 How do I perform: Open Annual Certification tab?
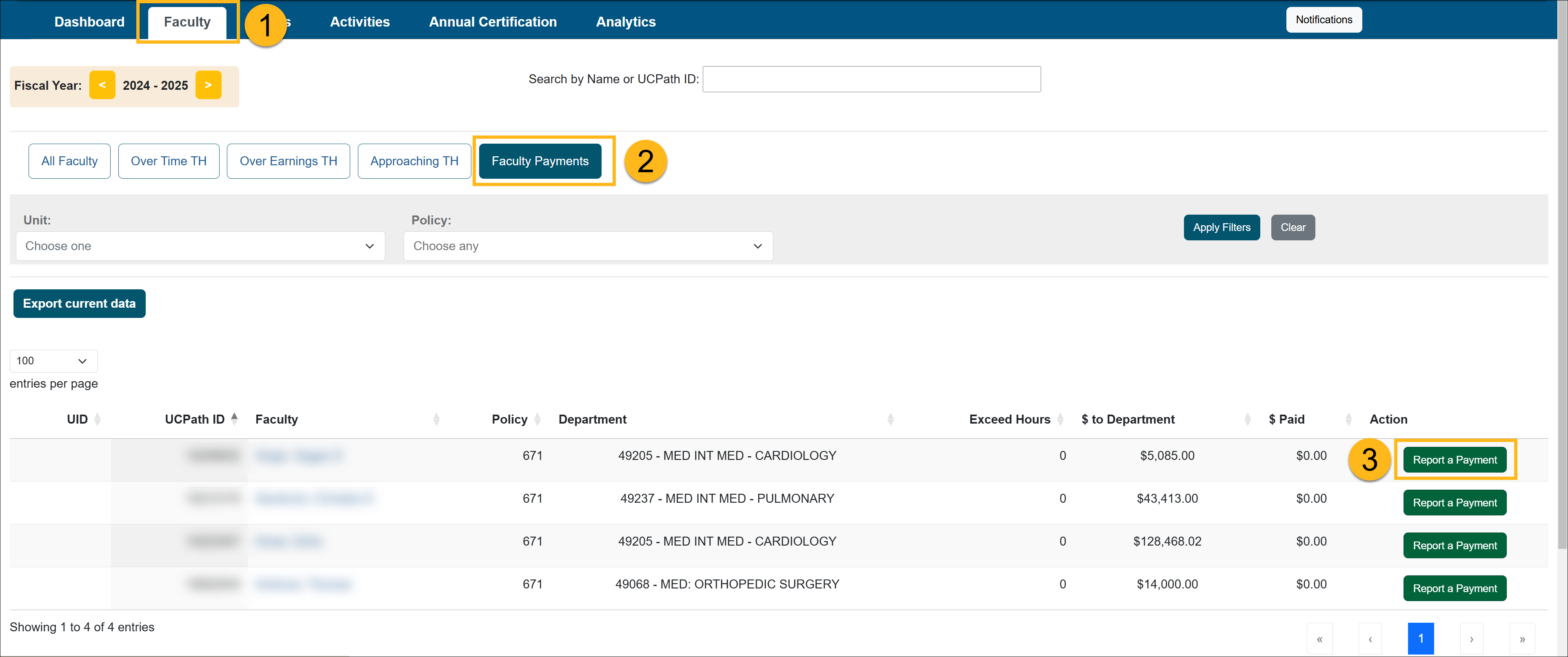pos(493,22)
